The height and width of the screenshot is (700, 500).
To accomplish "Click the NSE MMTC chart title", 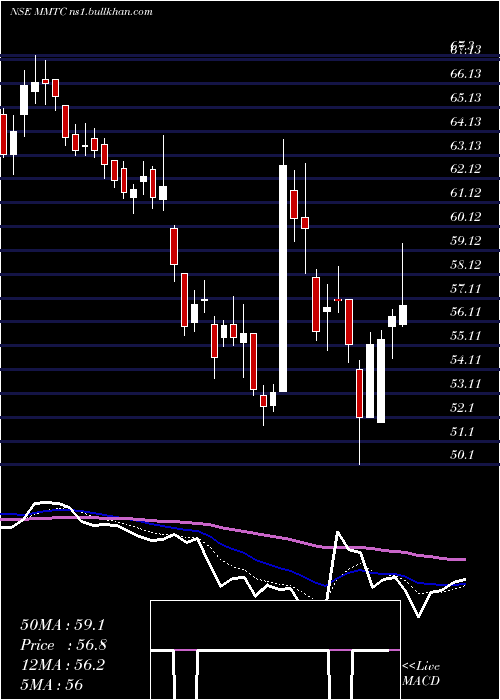I will click(81, 12).
